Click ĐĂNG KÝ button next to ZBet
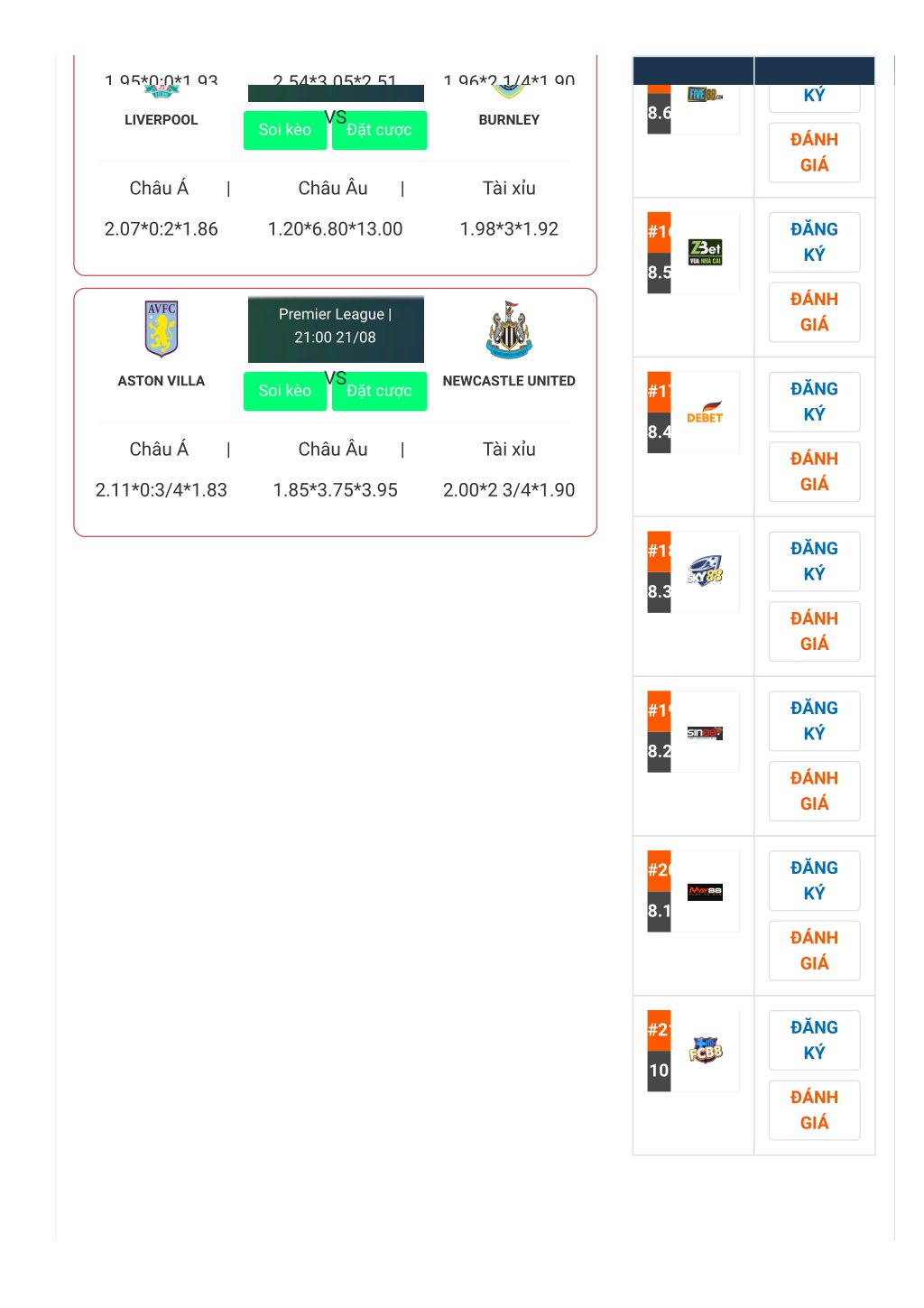The image size is (924, 1308). pyautogui.click(x=814, y=242)
